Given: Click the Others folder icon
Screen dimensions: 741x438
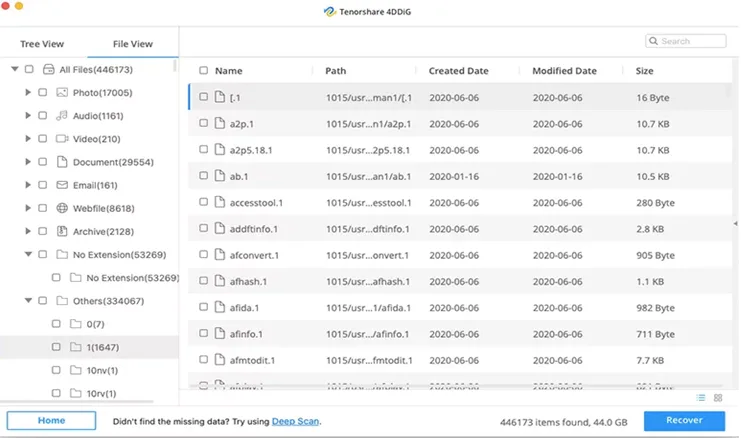Looking at the screenshot, I should 62,301.
